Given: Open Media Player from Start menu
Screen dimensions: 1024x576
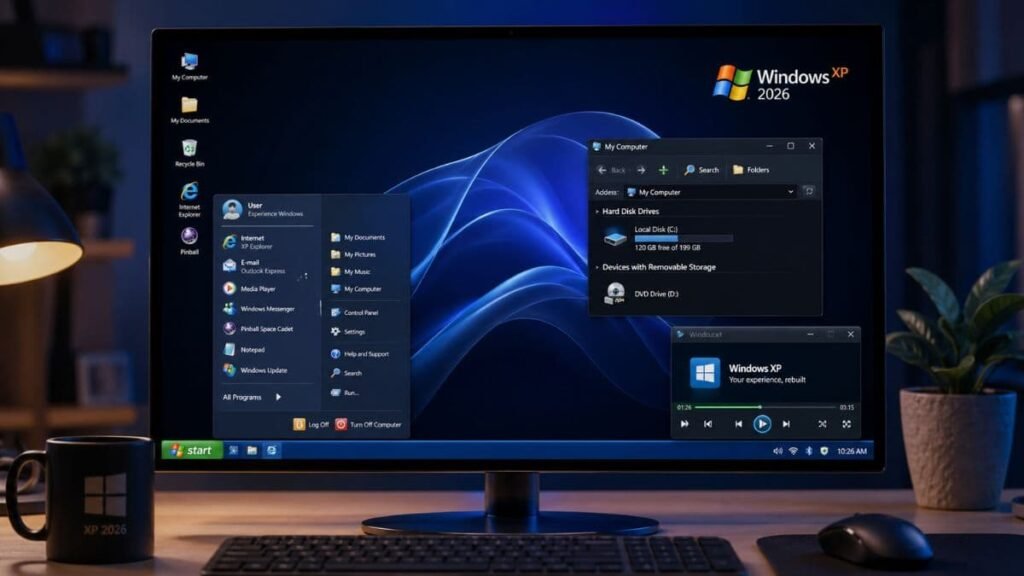Looking at the screenshot, I should coord(258,290).
